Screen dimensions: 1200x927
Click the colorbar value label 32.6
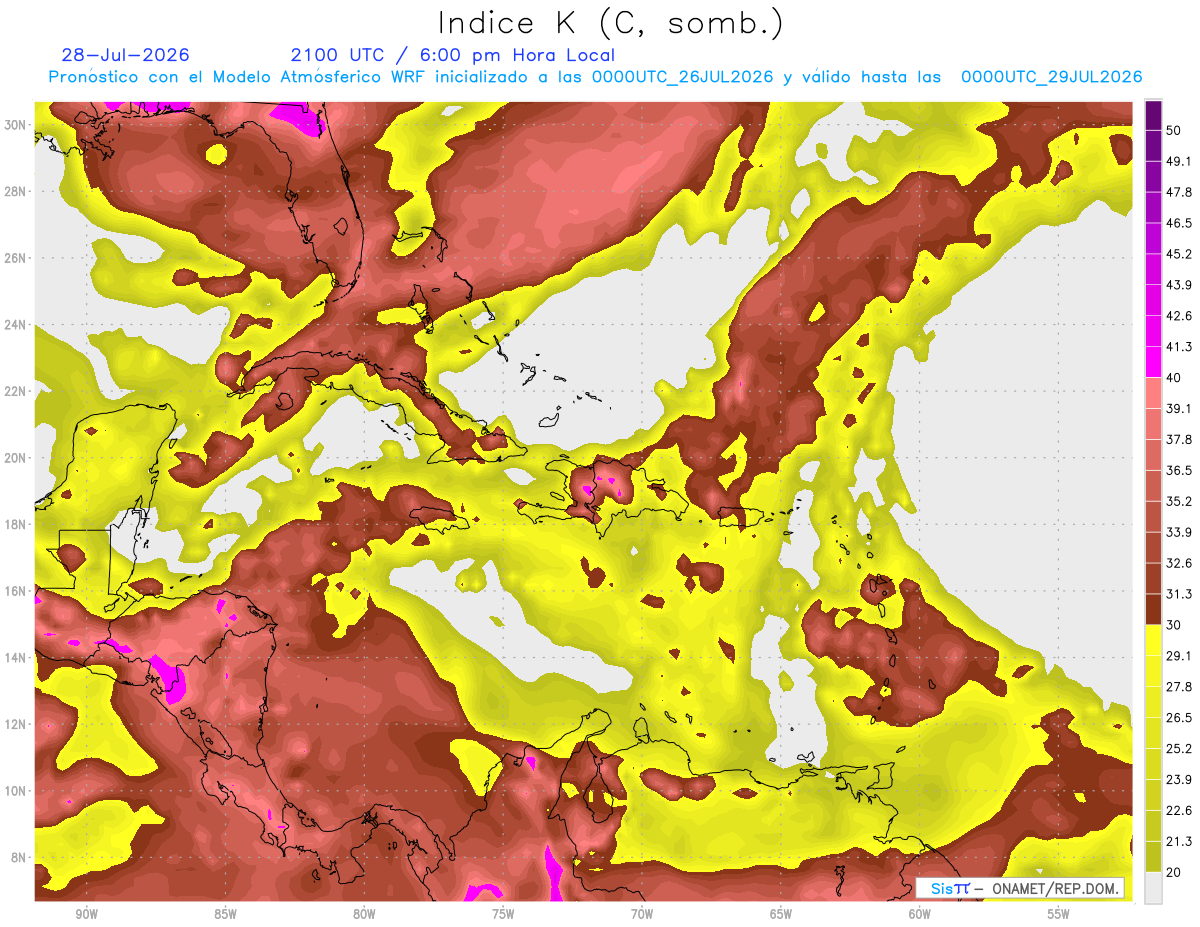(x=1179, y=563)
